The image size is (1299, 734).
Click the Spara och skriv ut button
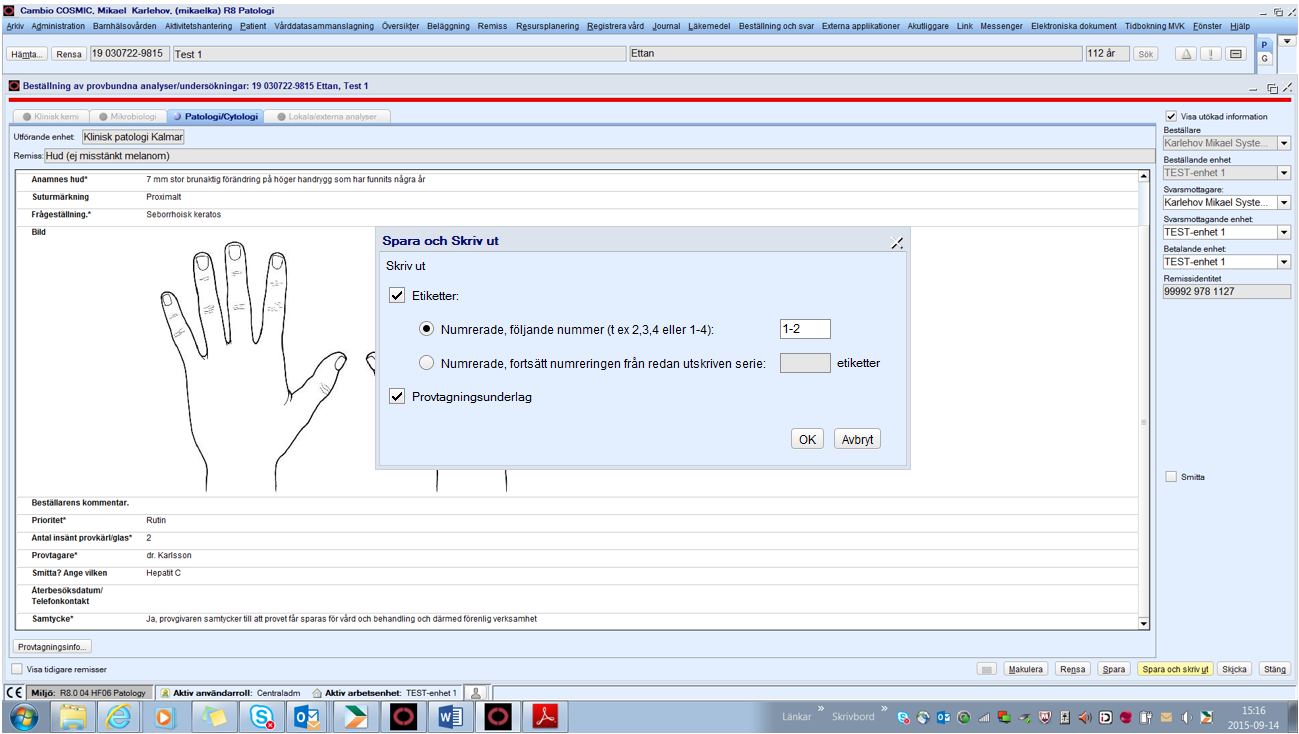[1175, 669]
